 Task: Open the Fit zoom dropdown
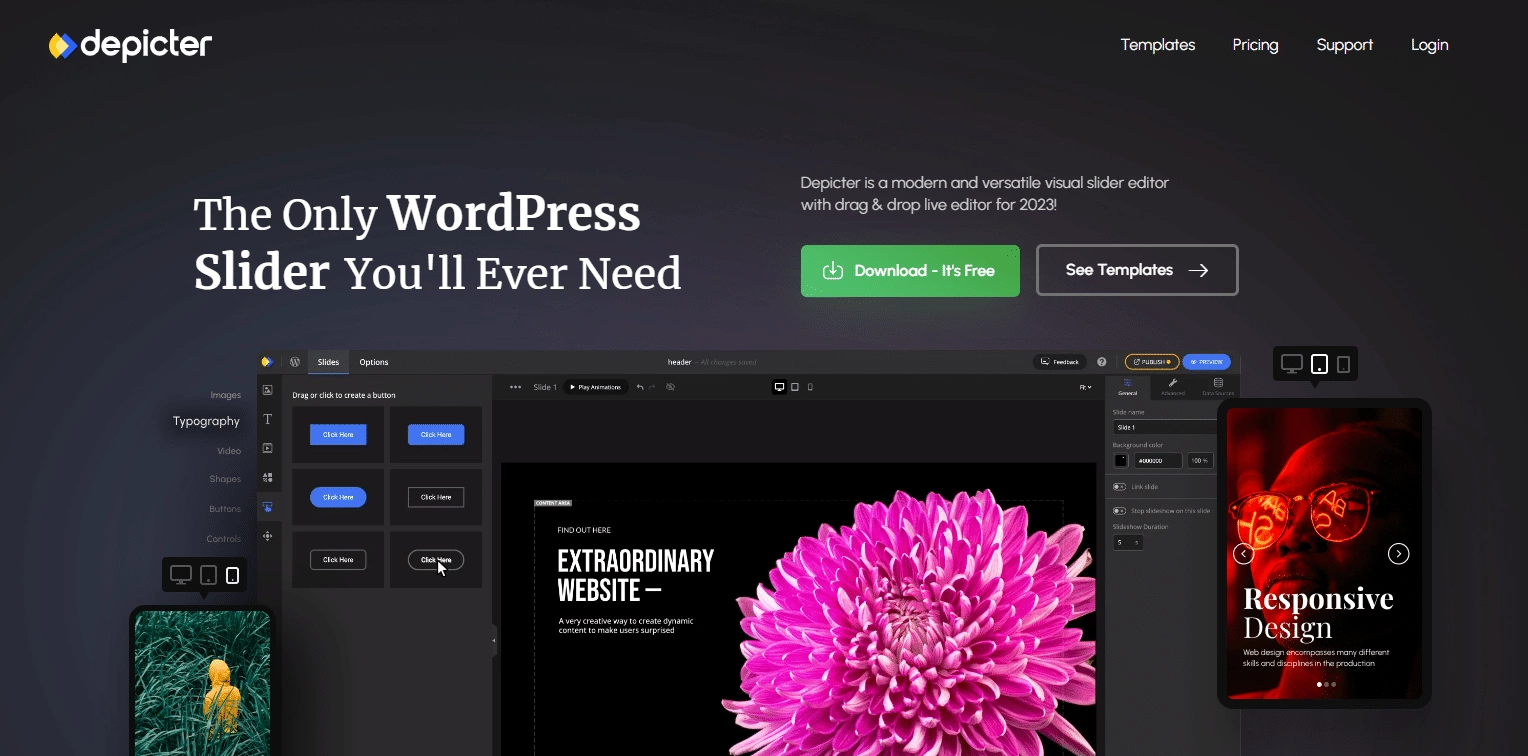pyautogui.click(x=1085, y=387)
